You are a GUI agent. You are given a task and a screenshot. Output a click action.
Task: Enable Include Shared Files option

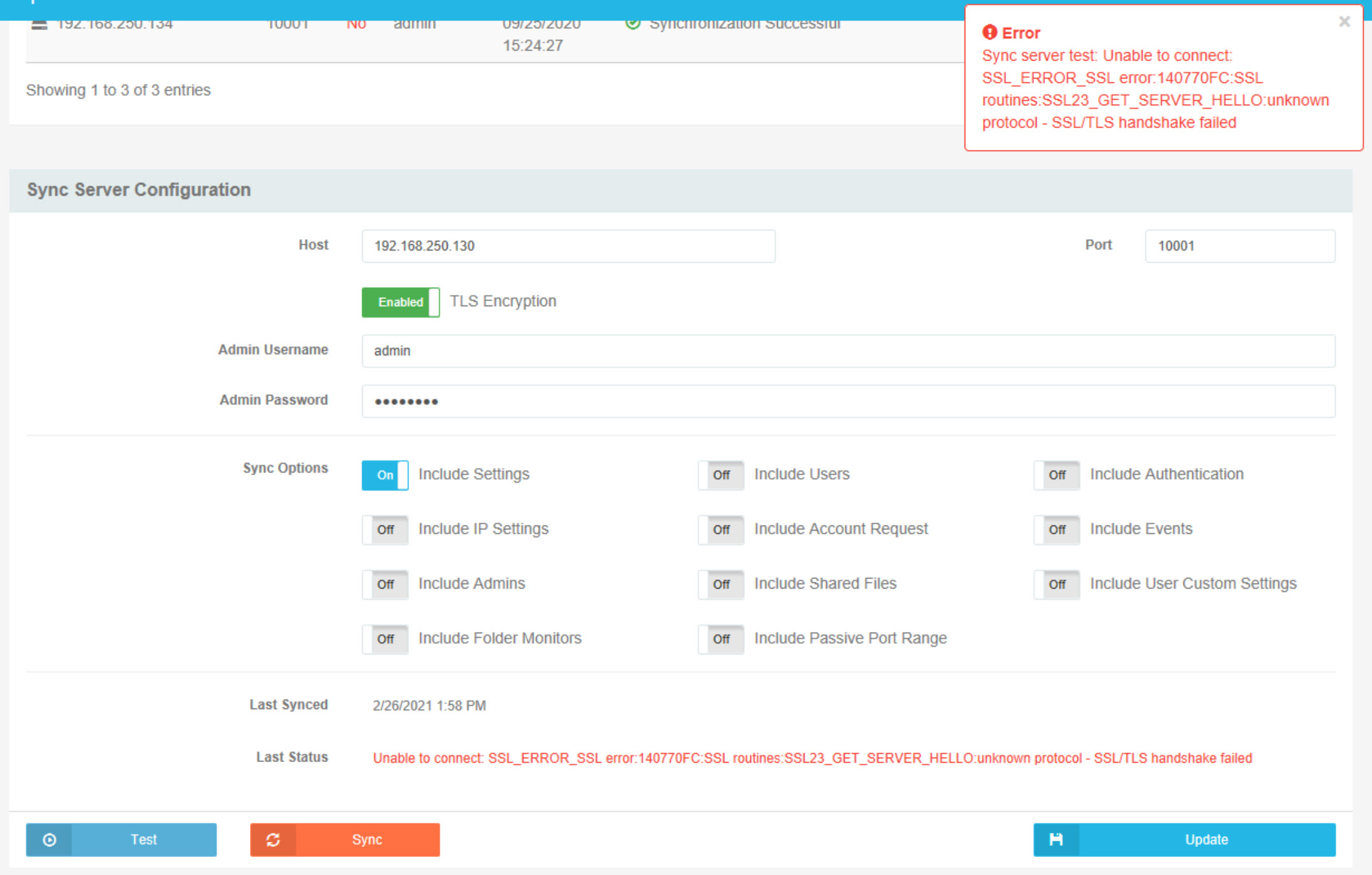(721, 584)
